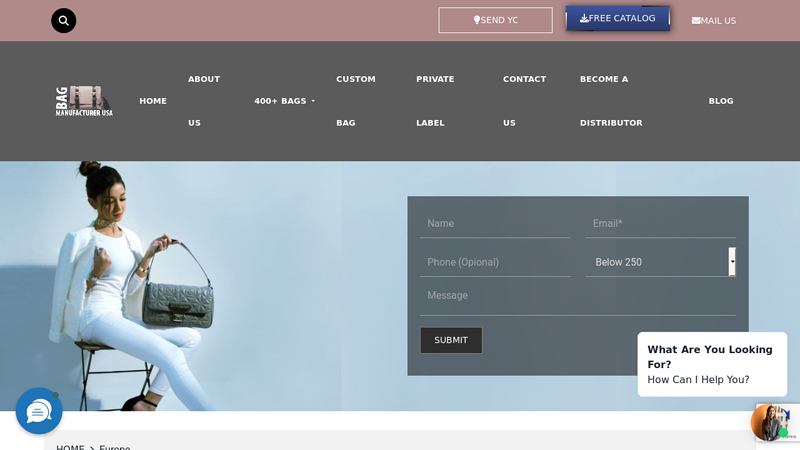Open the Blog page
Image resolution: width=800 pixels, height=450 pixels.
point(721,101)
